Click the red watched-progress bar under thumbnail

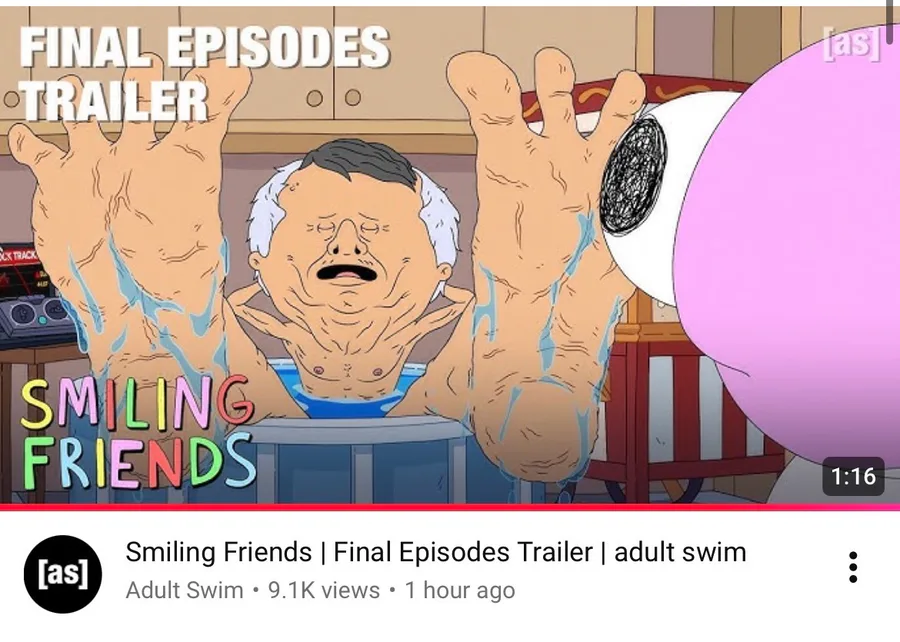tap(450, 507)
